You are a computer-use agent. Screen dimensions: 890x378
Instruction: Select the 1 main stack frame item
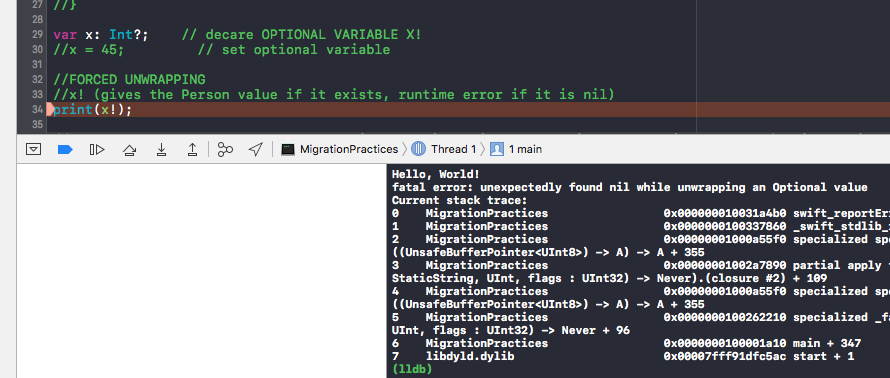tap(515, 149)
